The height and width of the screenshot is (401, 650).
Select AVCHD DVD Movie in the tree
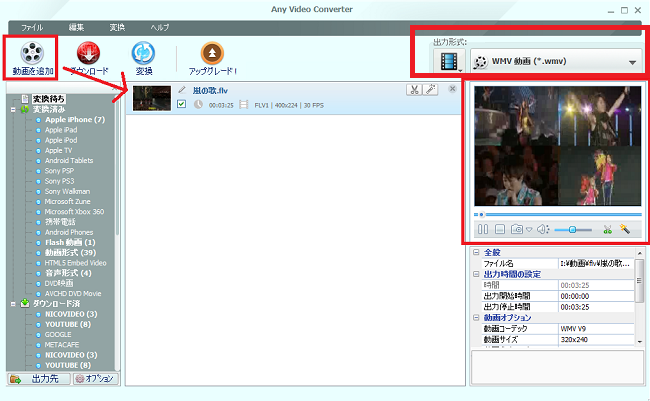(73, 294)
